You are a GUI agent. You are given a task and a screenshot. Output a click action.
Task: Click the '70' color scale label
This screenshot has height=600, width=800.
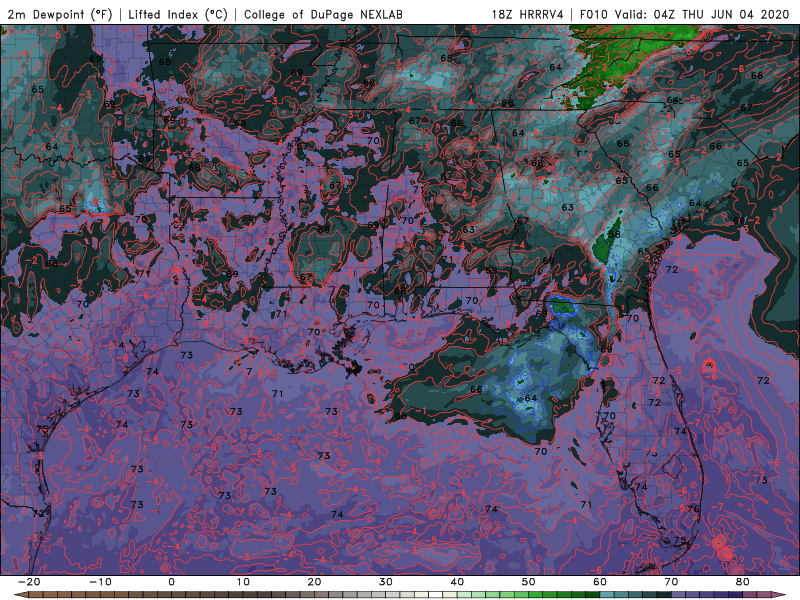coord(671,582)
